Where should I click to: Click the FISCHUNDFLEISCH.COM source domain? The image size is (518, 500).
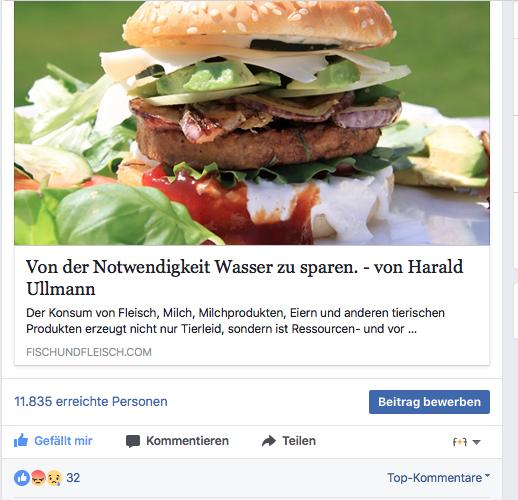[89, 352]
